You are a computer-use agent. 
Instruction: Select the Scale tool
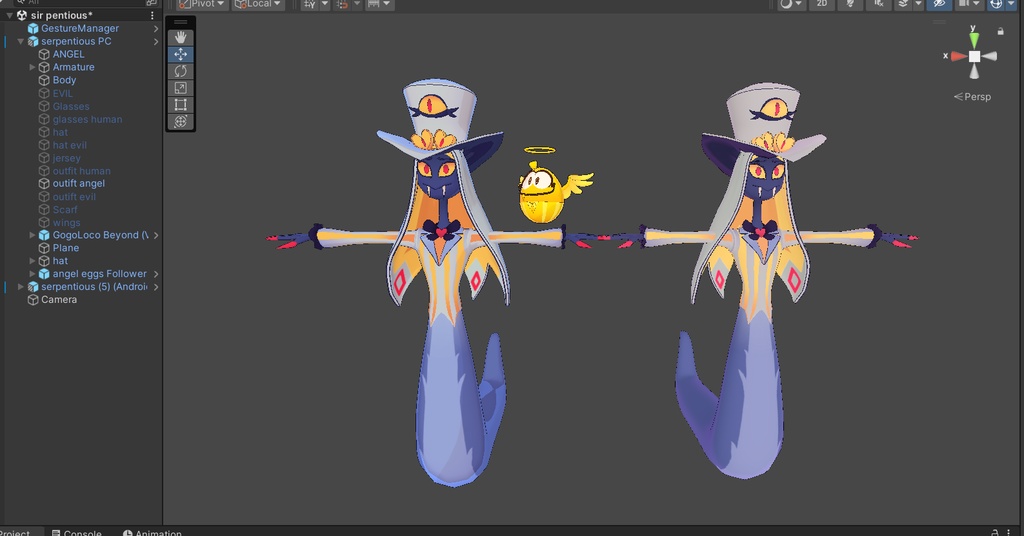180,88
